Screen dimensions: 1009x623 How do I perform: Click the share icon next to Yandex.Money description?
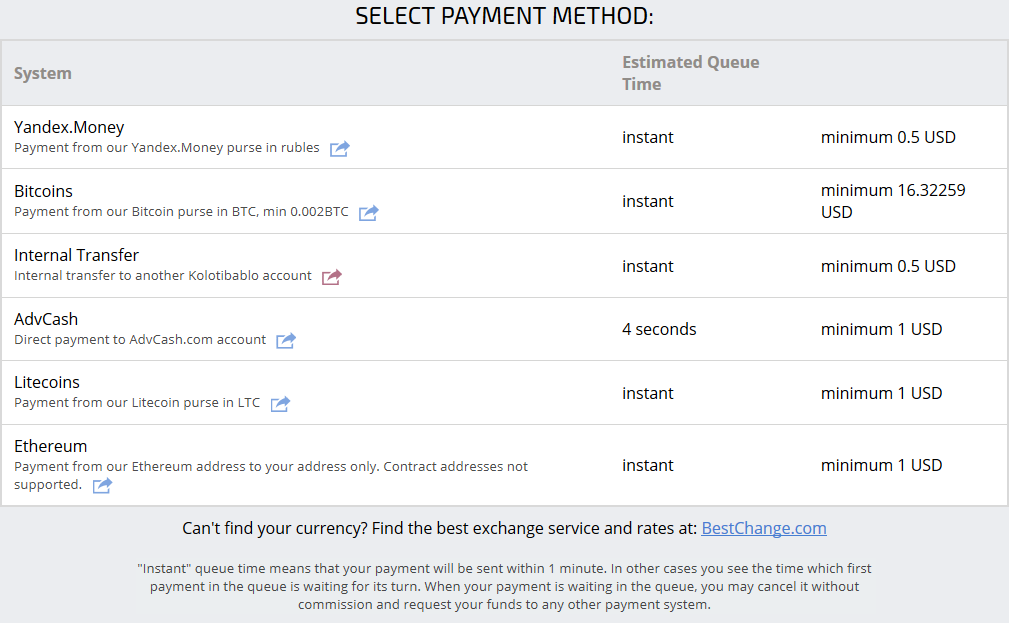(340, 149)
